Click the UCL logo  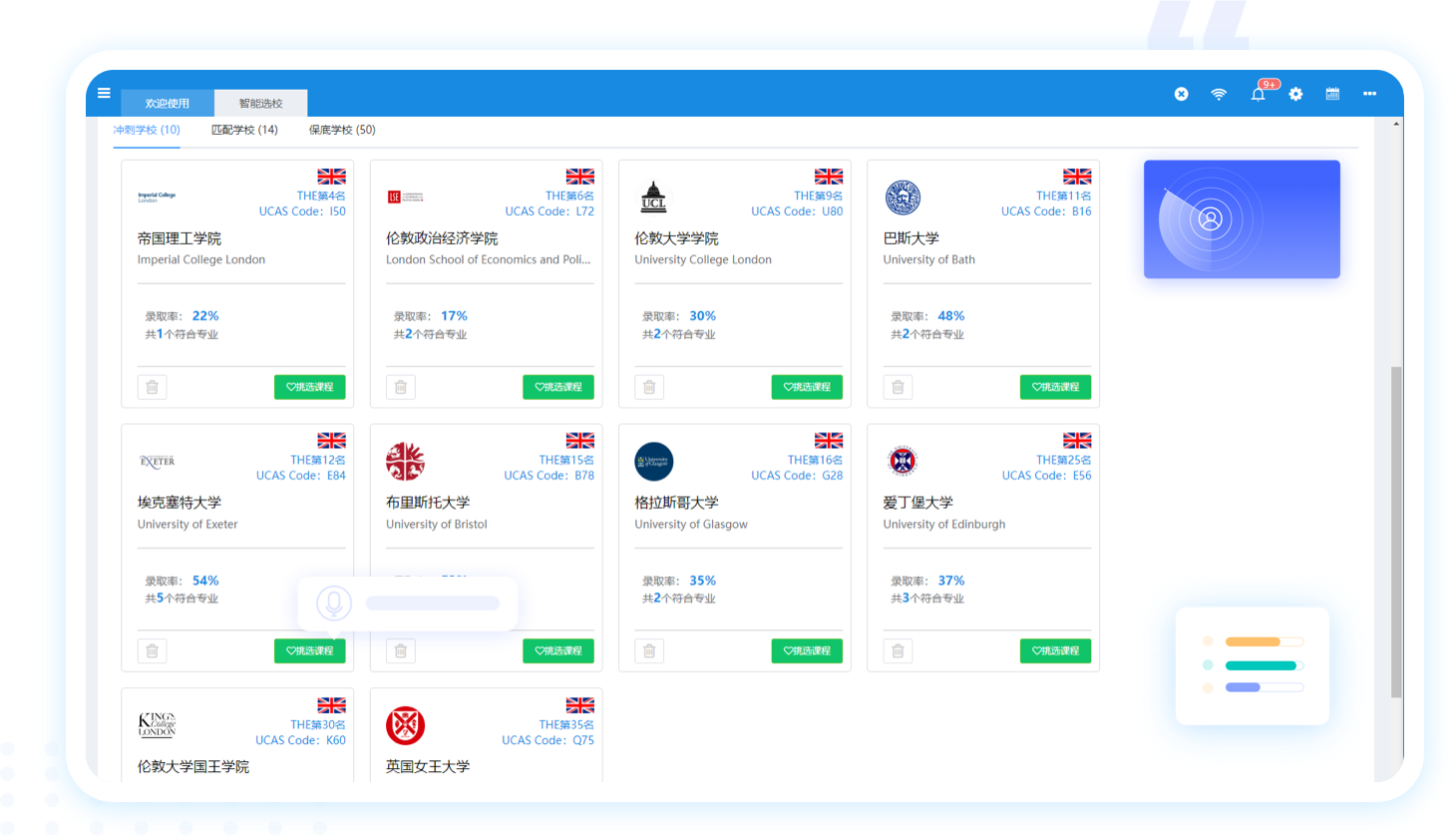[653, 198]
